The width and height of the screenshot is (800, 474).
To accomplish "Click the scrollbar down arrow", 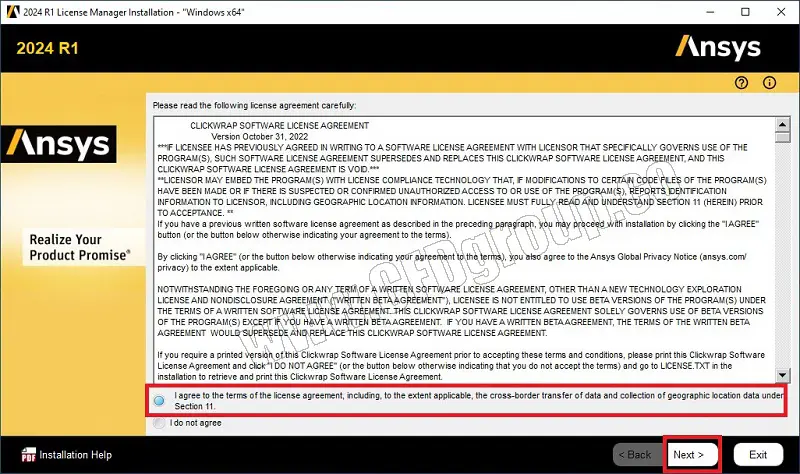I will click(782, 376).
